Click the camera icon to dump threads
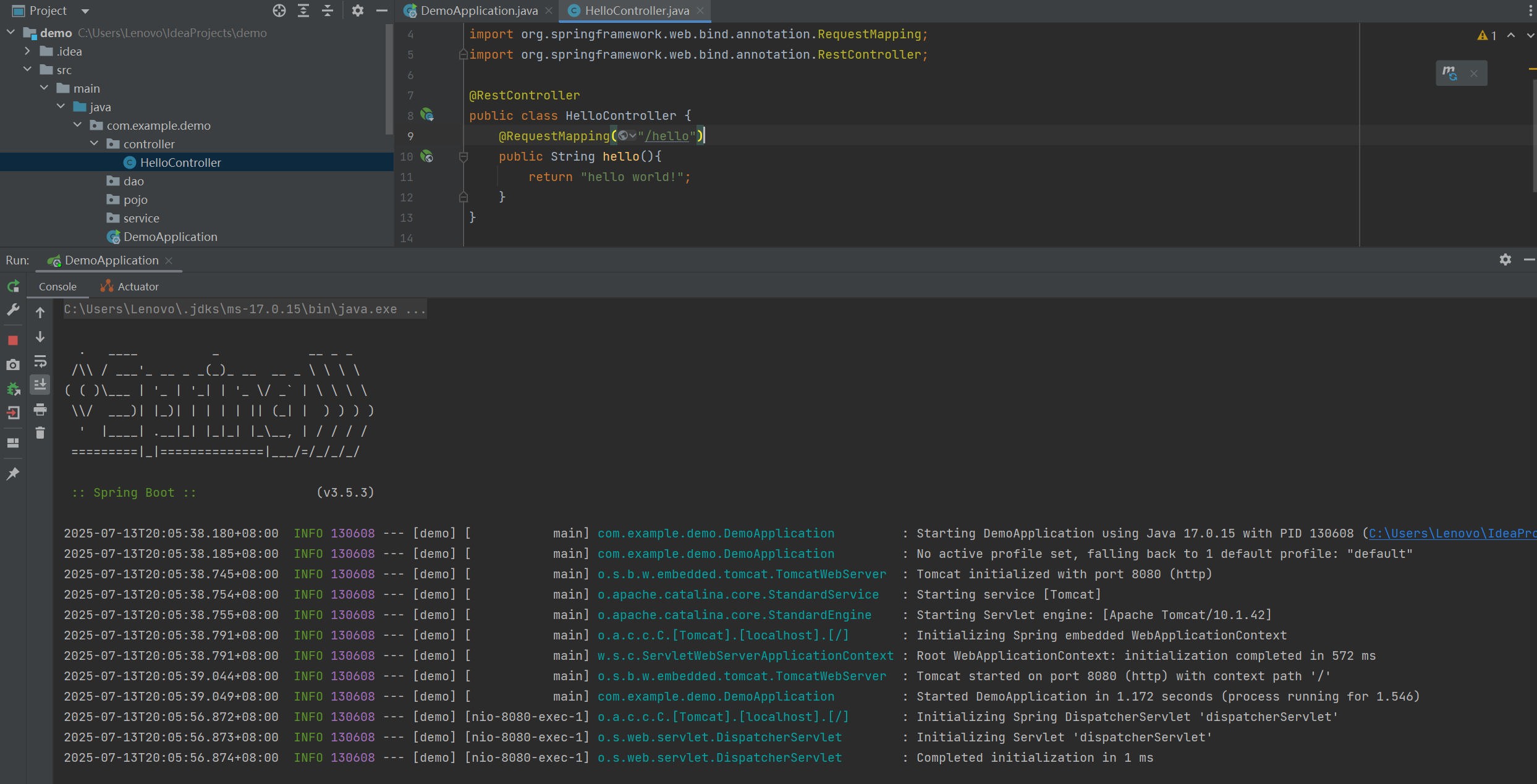Screen dimensions: 1537x784 pos(13,365)
